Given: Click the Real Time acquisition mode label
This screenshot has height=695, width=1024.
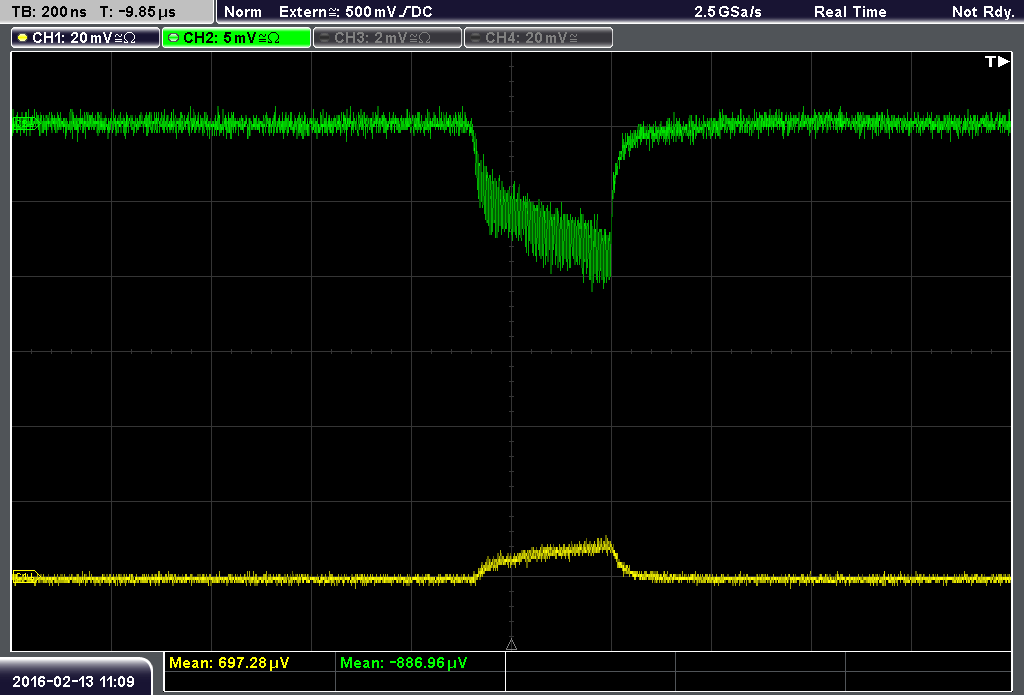Looking at the screenshot, I should (x=850, y=12).
